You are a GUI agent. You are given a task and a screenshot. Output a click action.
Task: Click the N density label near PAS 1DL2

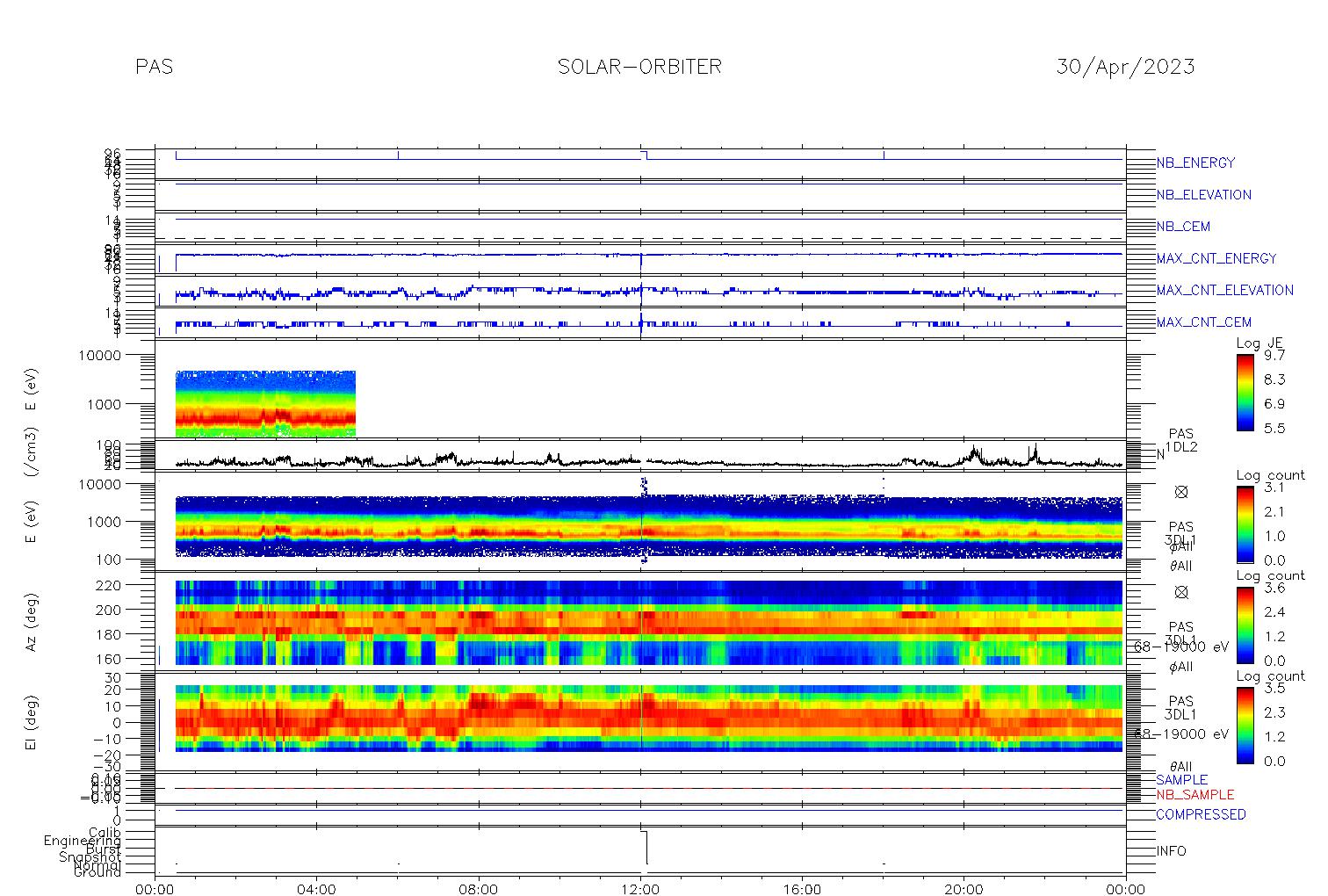(1160, 455)
